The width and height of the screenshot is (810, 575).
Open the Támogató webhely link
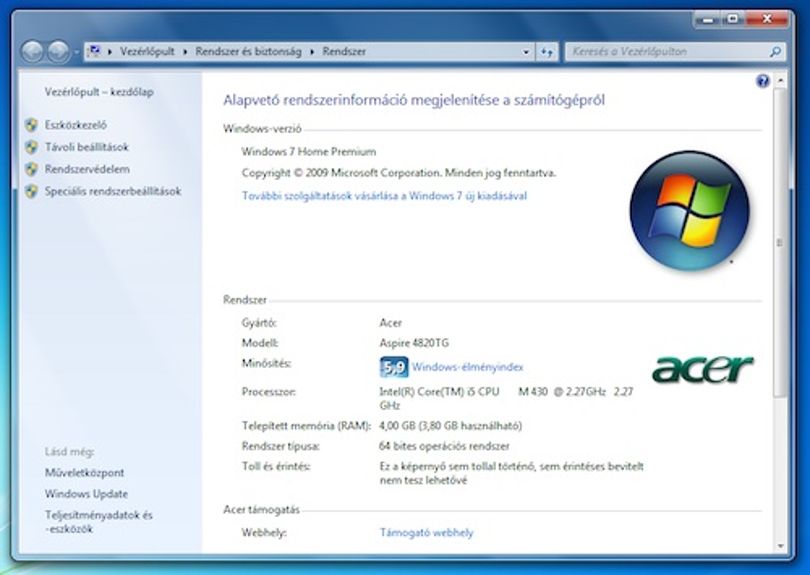pyautogui.click(x=427, y=533)
